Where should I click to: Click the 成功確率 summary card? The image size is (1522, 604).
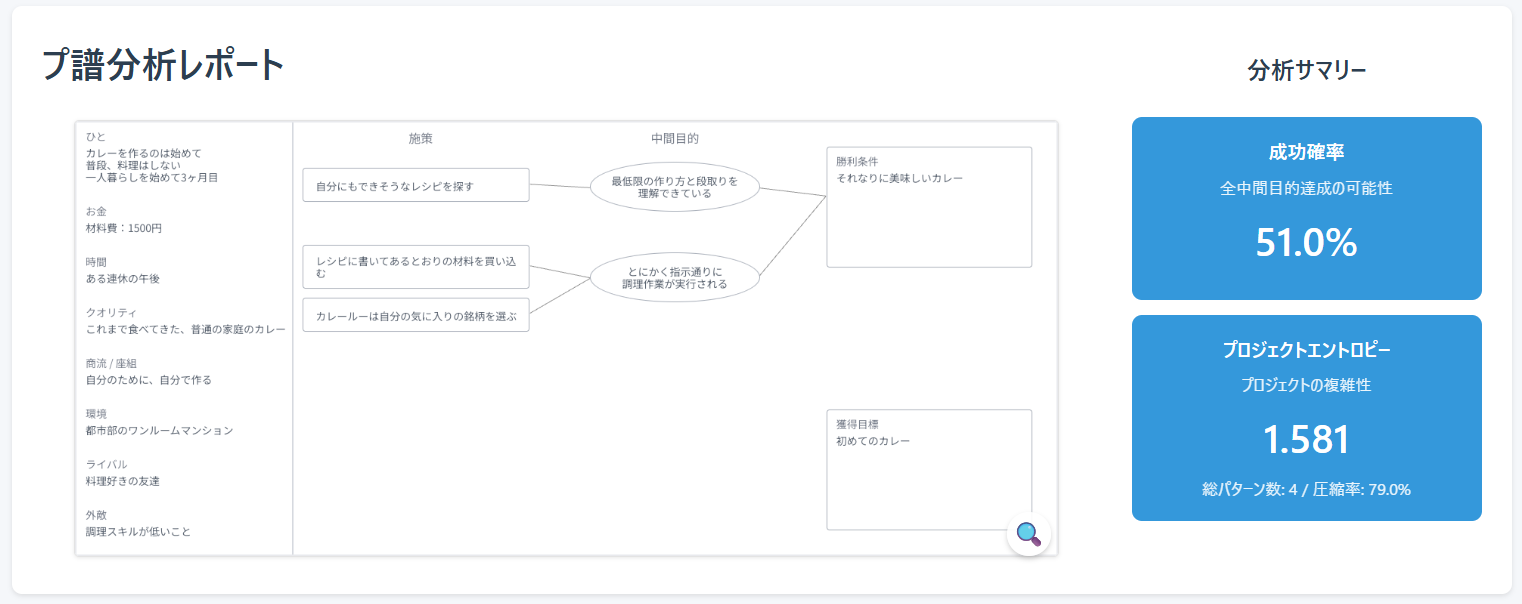coord(1306,208)
